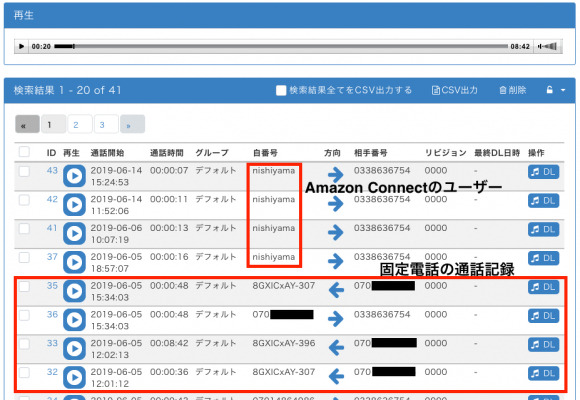Go to next page with » button
The height and width of the screenshot is (400, 580).
point(132,124)
